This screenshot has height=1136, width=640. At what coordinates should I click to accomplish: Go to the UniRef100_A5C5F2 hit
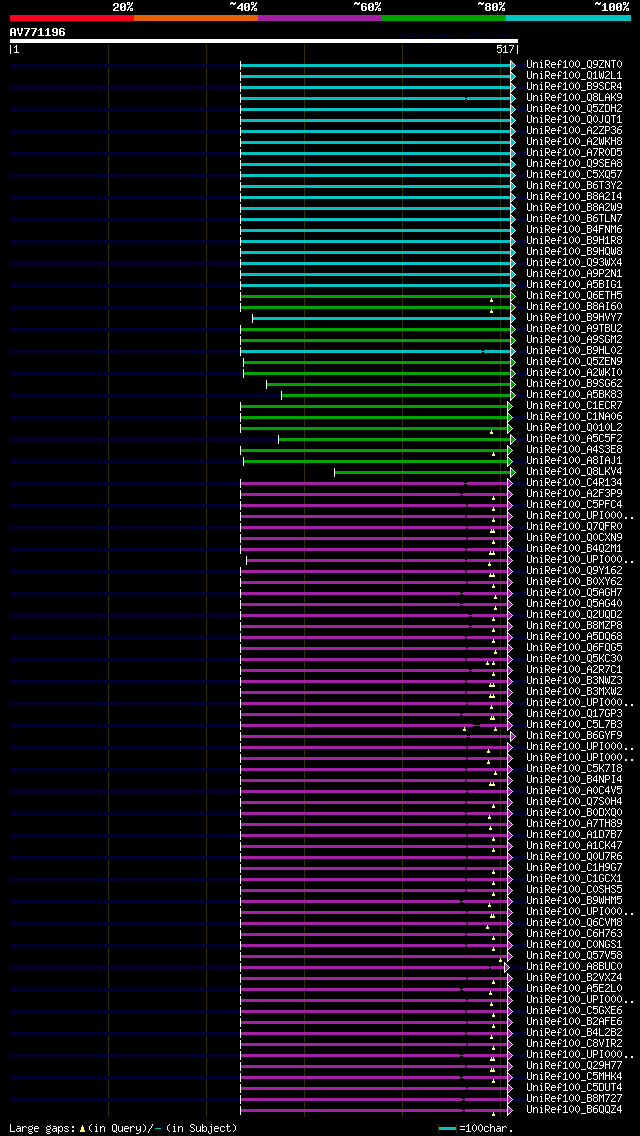pyautogui.click(x=574, y=438)
